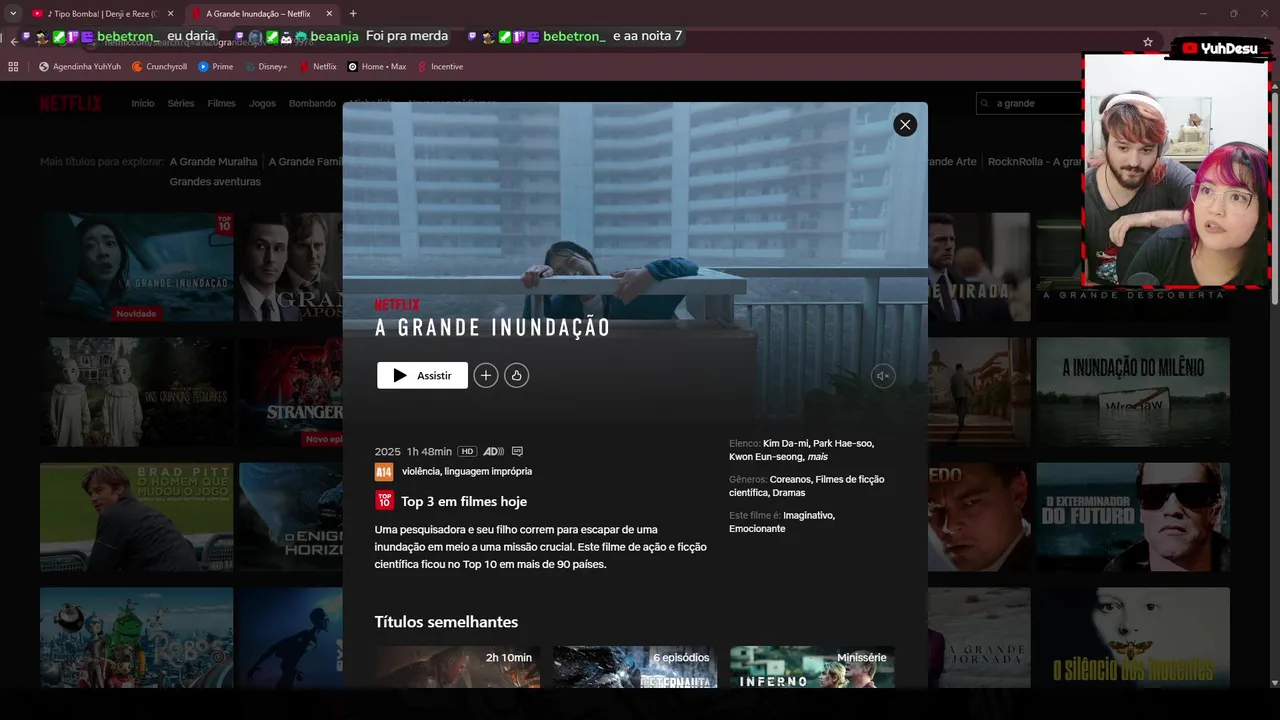This screenshot has height=720, width=1280.
Task: Open the Emocionante tag link
Action: pyautogui.click(x=757, y=529)
